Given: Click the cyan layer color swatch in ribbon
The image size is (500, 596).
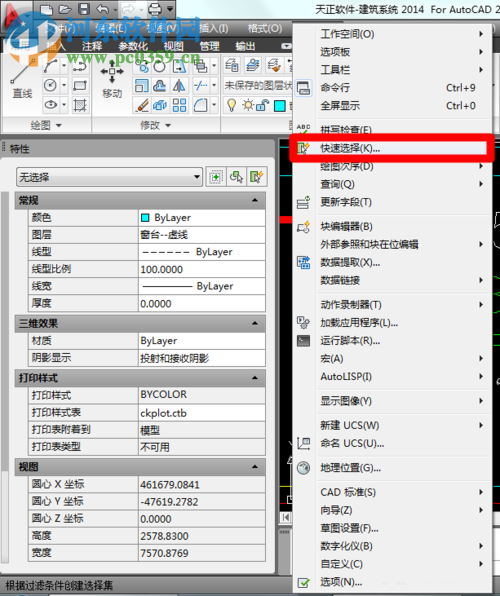Looking at the screenshot, I should point(279,106).
